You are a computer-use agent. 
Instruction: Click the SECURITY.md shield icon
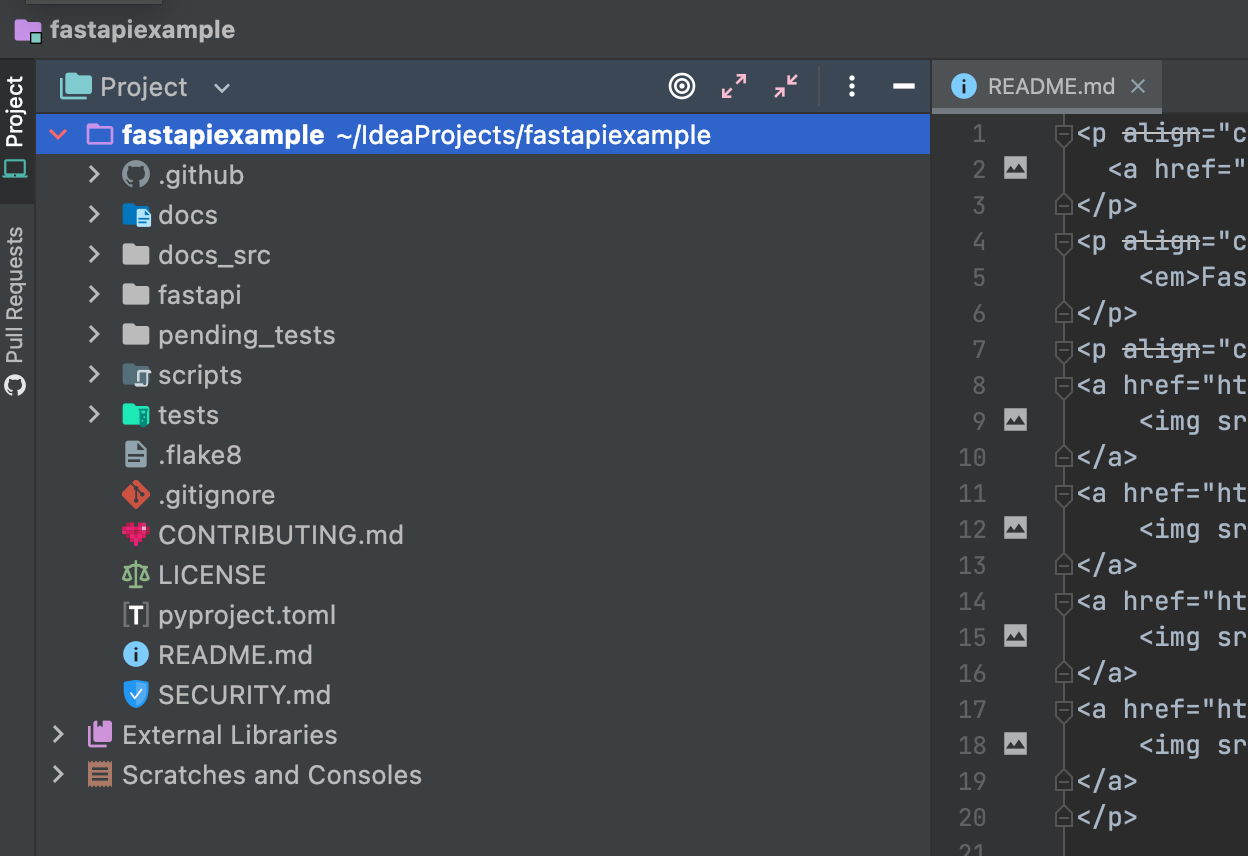(x=136, y=695)
